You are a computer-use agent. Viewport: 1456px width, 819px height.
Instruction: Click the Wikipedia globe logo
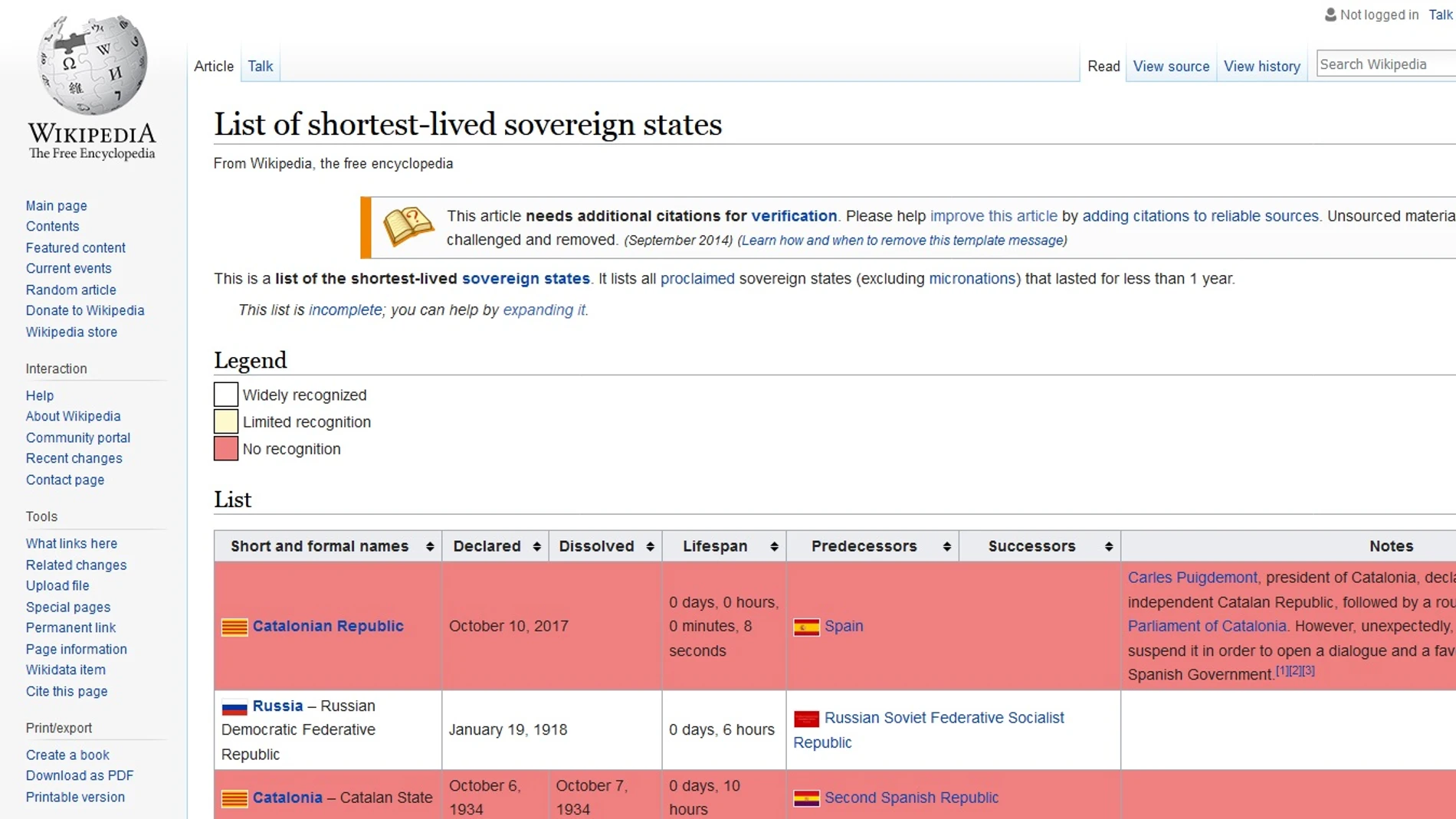click(x=92, y=64)
